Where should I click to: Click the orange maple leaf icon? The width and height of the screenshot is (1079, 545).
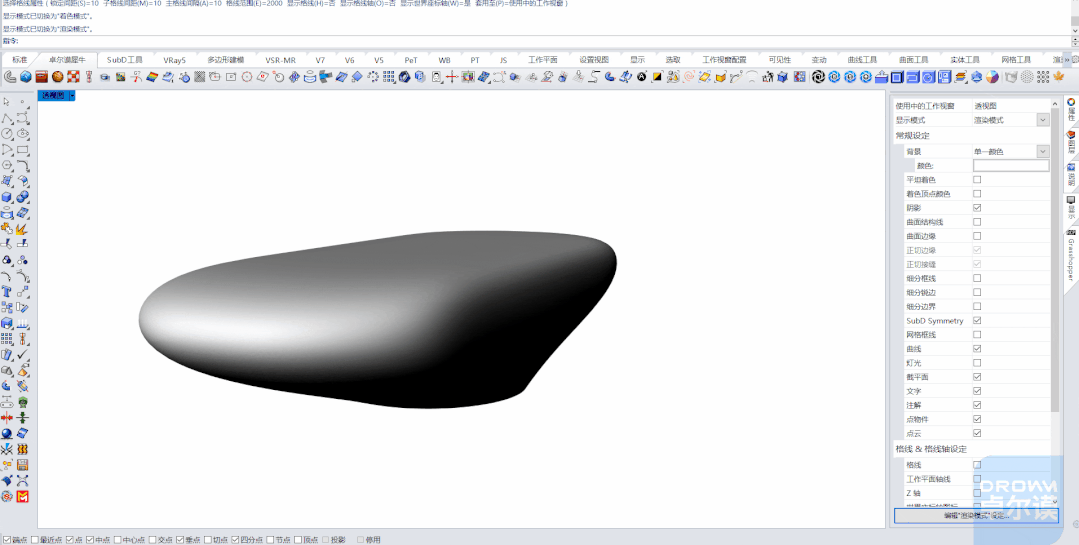(1057, 77)
